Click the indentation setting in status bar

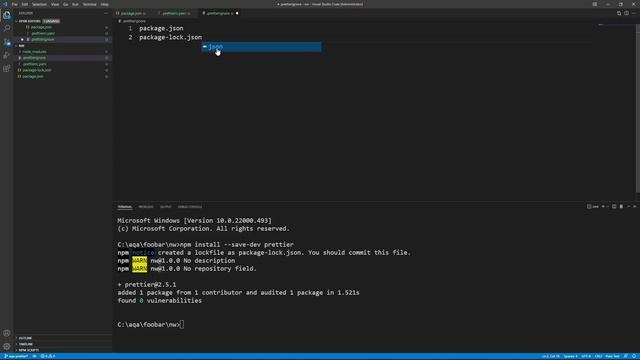click(571, 356)
